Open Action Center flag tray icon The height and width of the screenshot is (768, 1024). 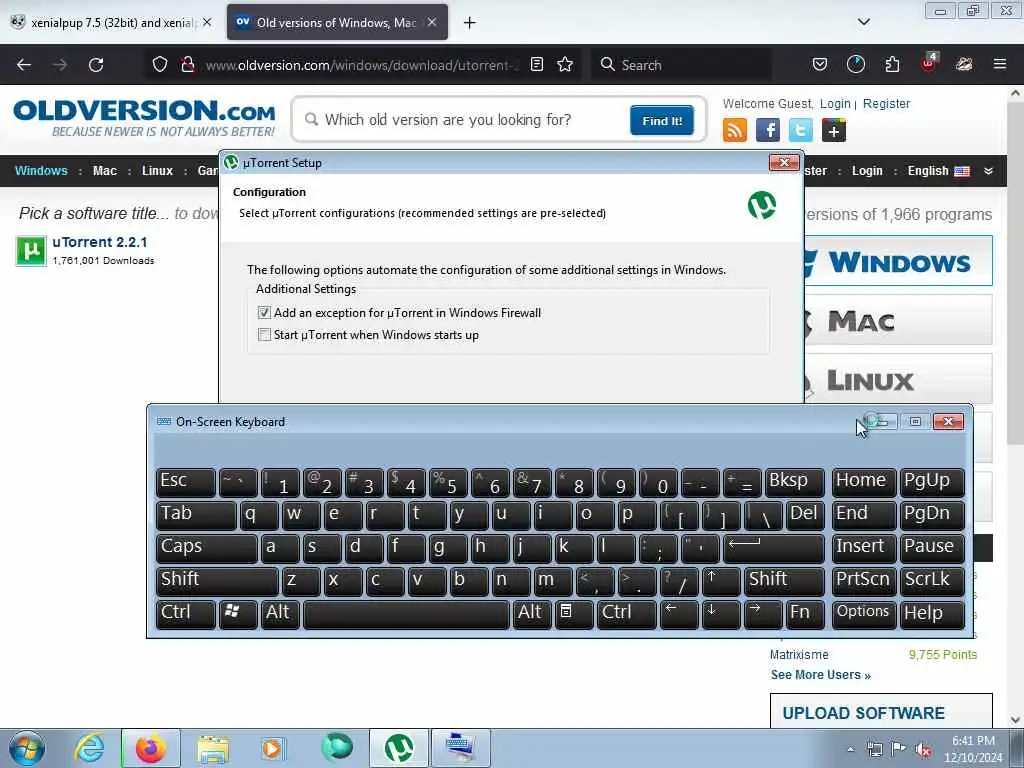coord(899,749)
